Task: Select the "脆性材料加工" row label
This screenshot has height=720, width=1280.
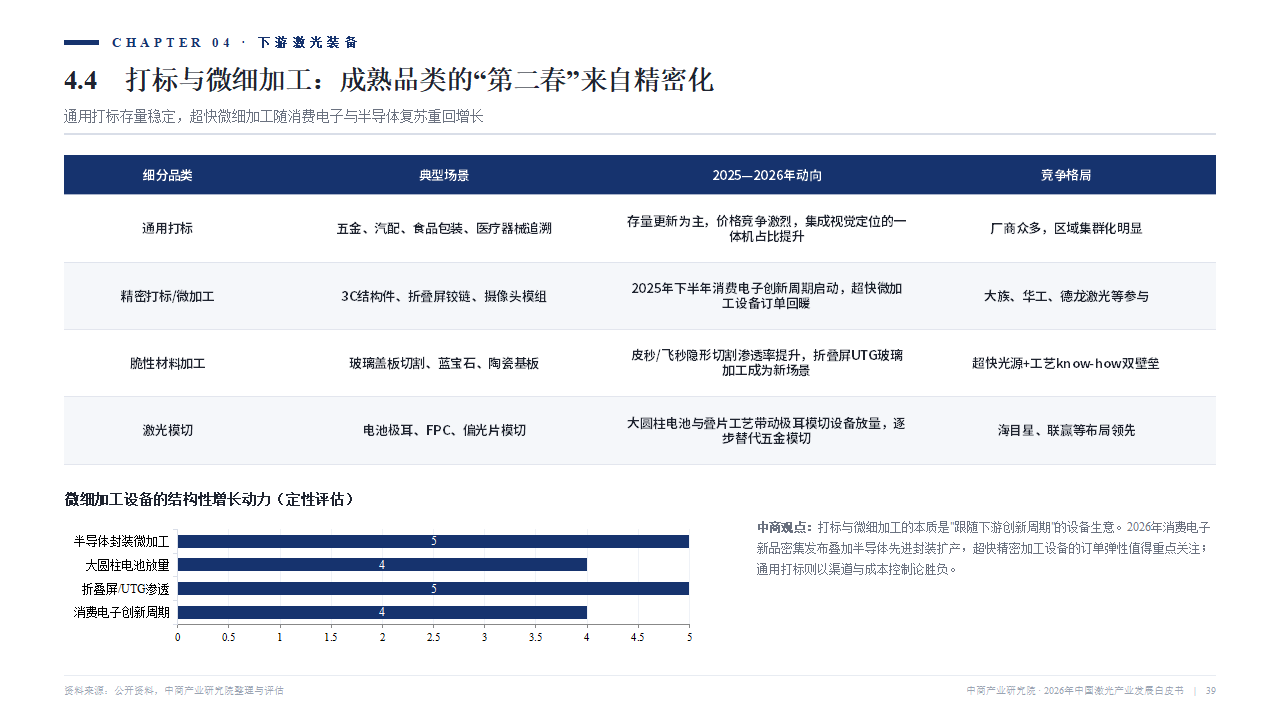Action: click(x=167, y=363)
